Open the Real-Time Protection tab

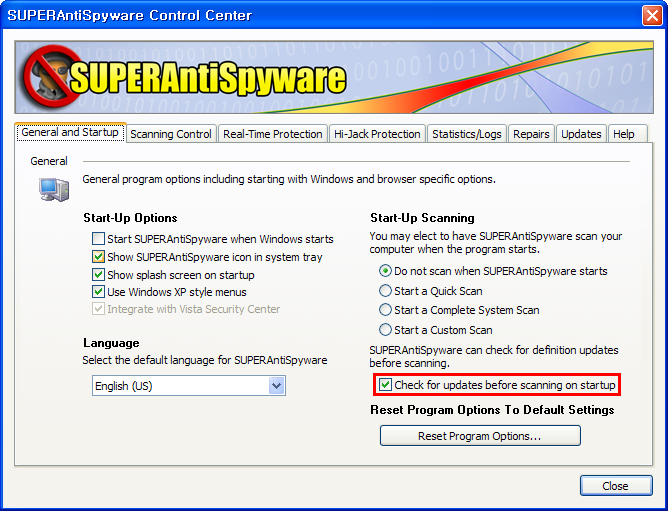click(x=273, y=134)
